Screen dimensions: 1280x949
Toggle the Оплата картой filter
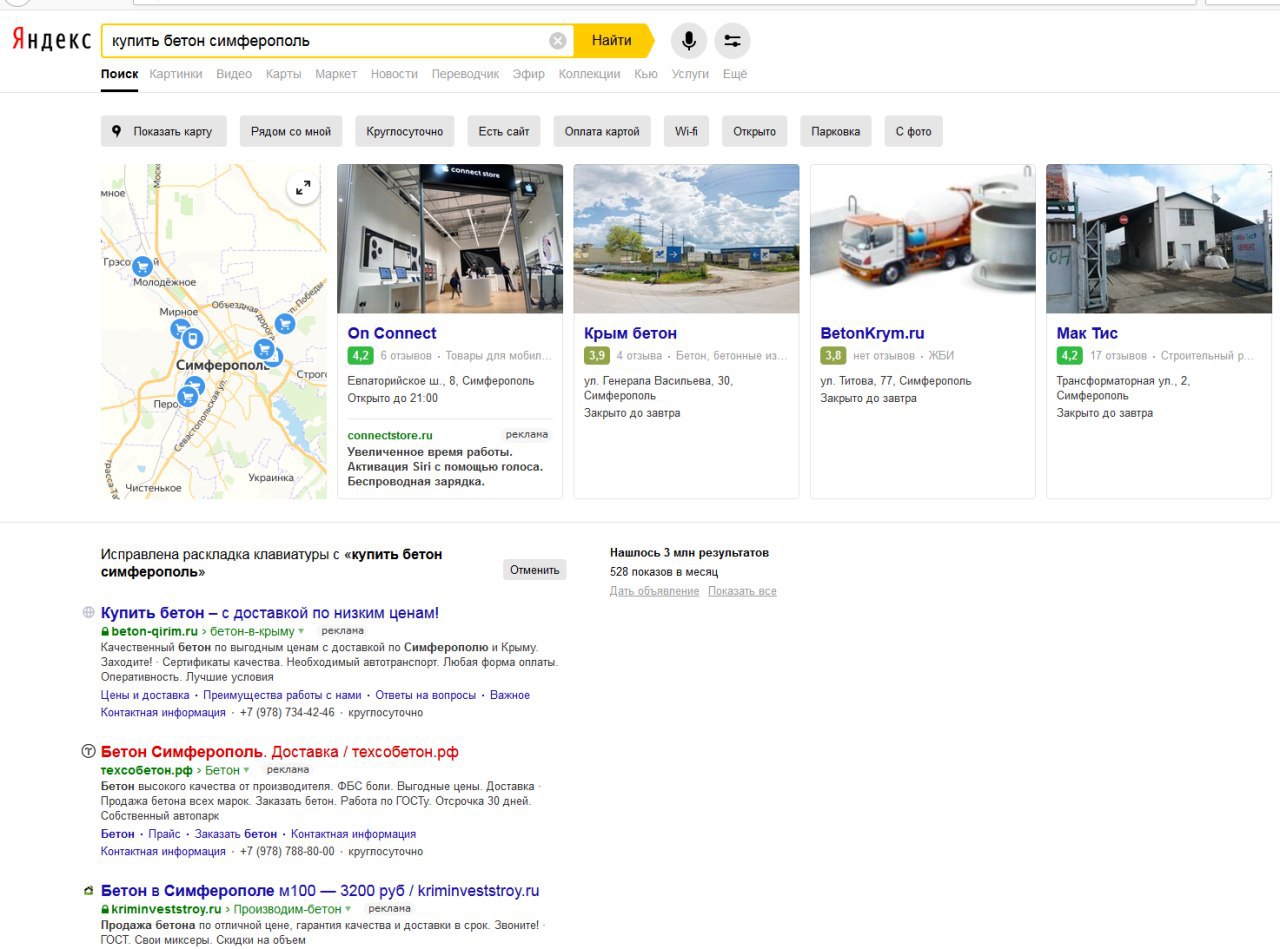pyautogui.click(x=602, y=131)
